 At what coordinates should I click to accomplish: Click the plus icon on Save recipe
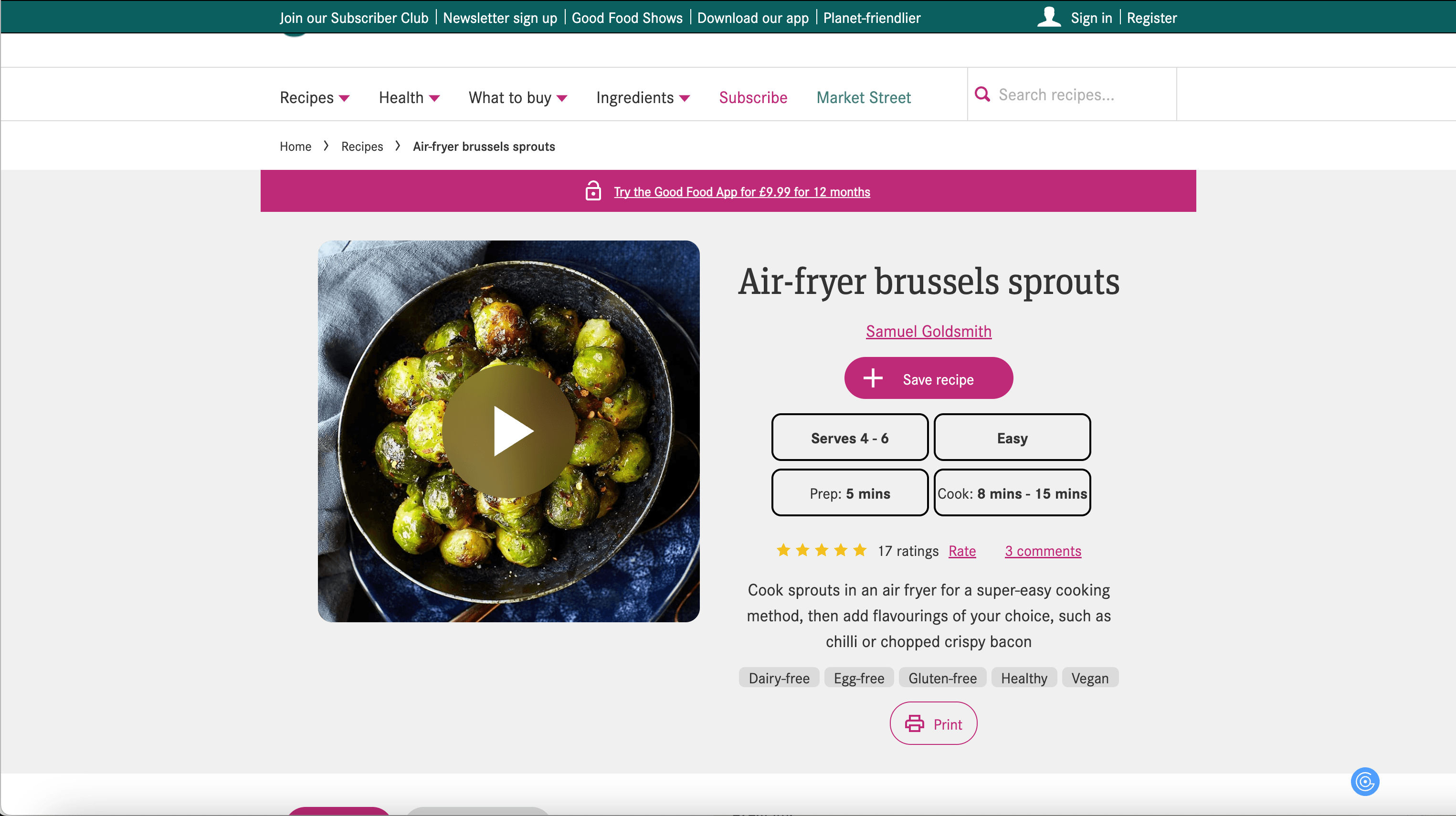coord(873,378)
